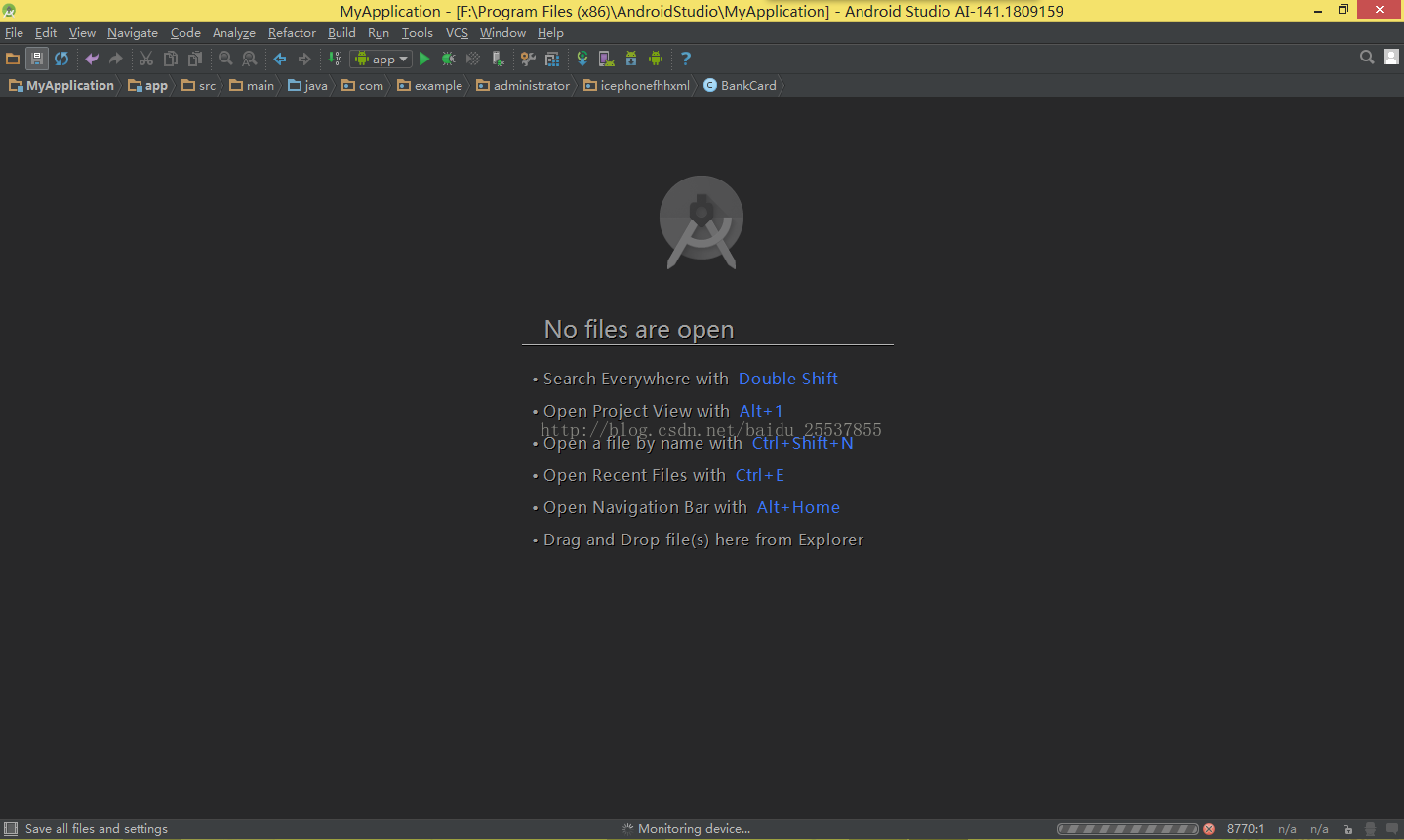Click the Copy icon in toolbar

[x=171, y=59]
